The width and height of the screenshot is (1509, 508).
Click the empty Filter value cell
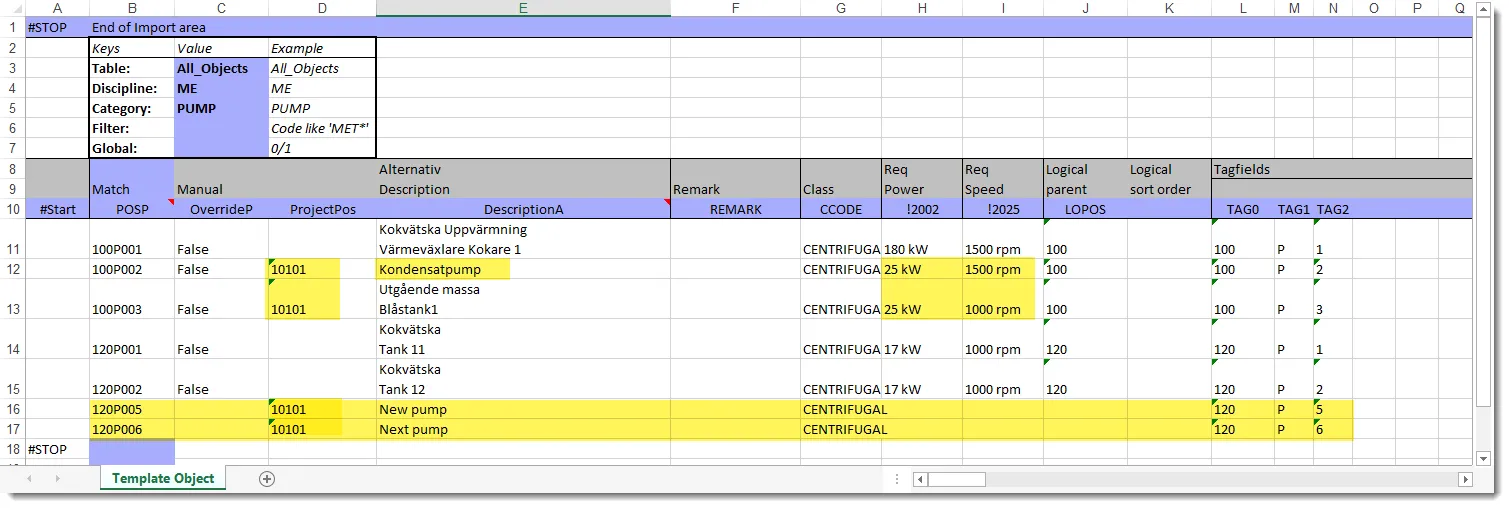(x=221, y=128)
